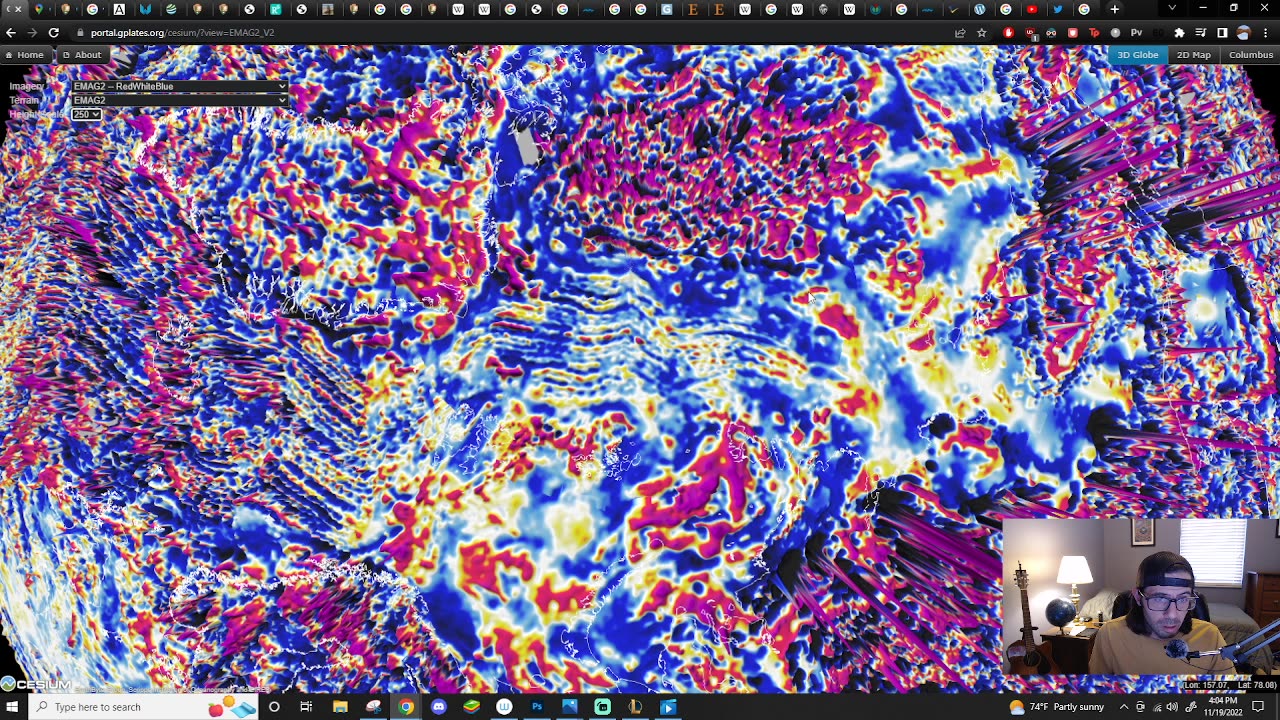Bookmark this page with star icon
Screen dimensions: 1280x720
pos(982,33)
